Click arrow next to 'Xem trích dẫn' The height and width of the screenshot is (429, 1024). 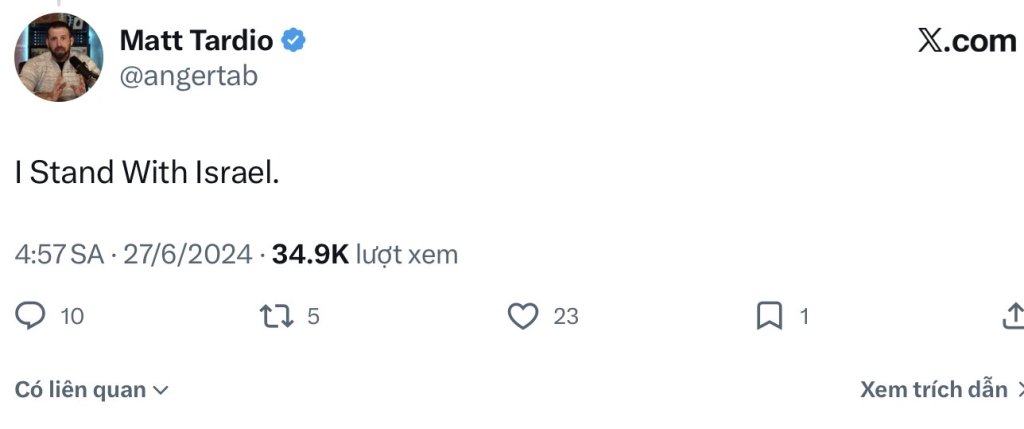(1019, 390)
